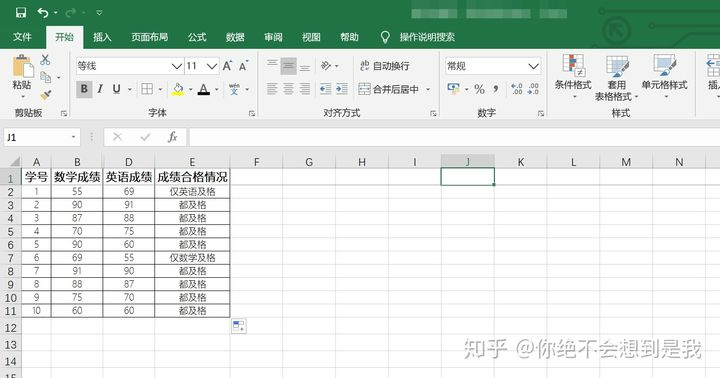The image size is (720, 378).
Task: Click the Insert Function fx icon
Action: point(173,137)
